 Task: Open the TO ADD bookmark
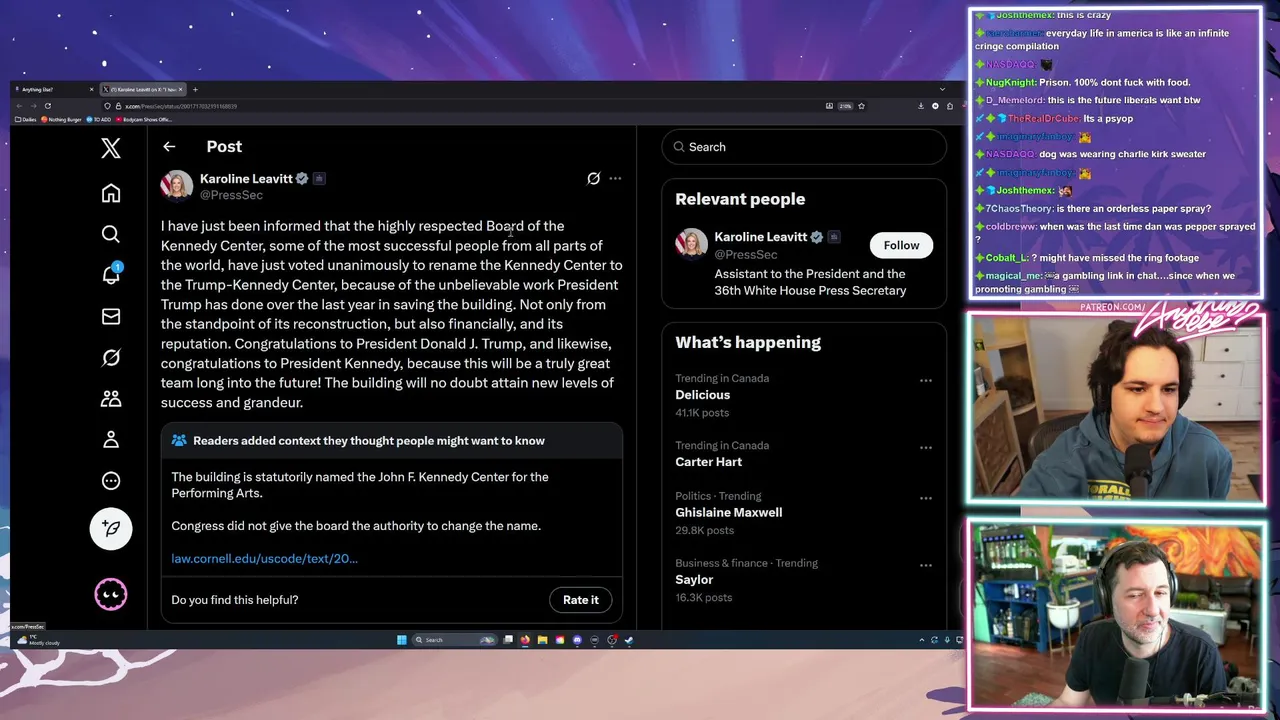tap(98, 119)
